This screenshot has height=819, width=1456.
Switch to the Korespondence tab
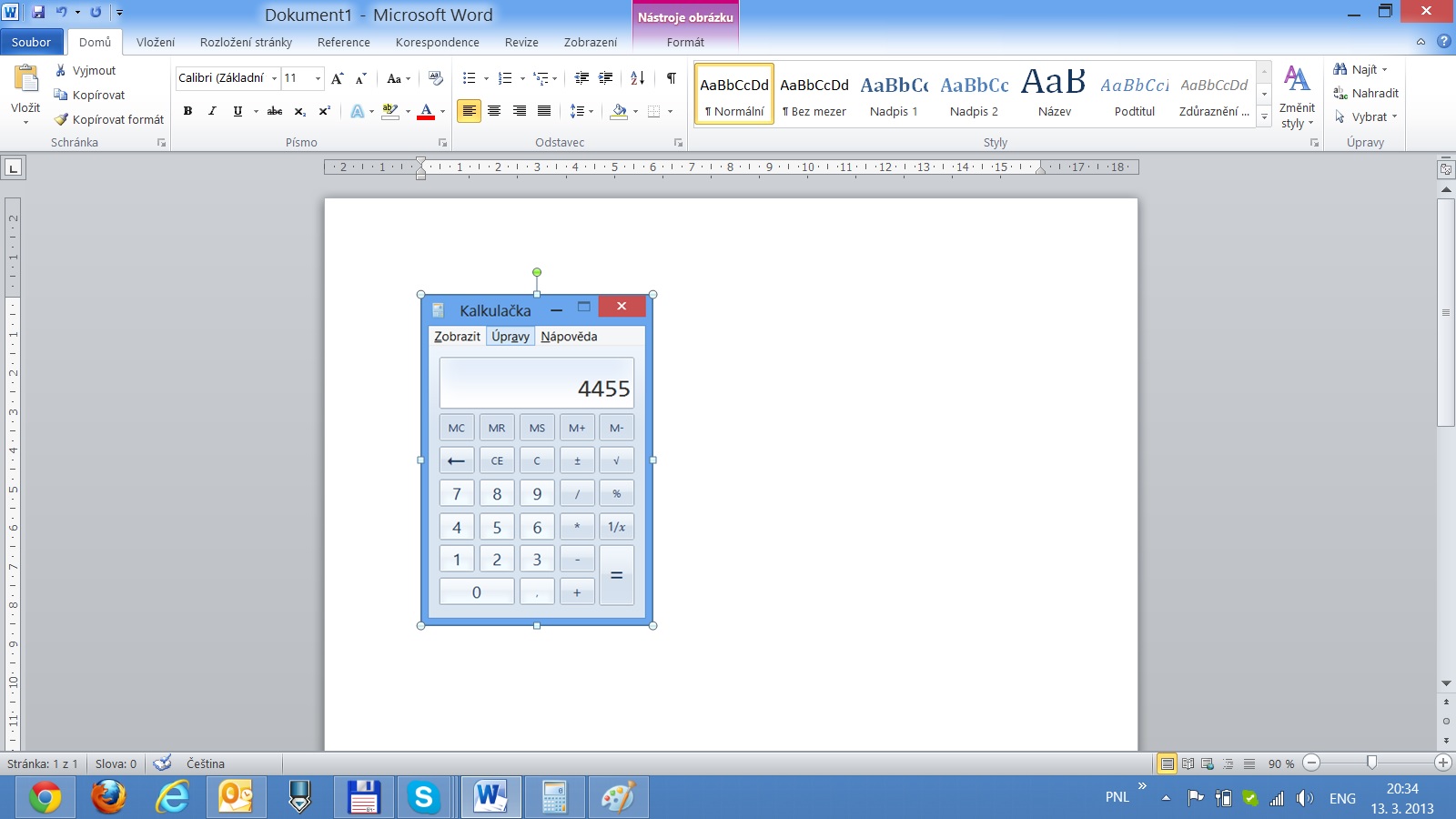(438, 42)
